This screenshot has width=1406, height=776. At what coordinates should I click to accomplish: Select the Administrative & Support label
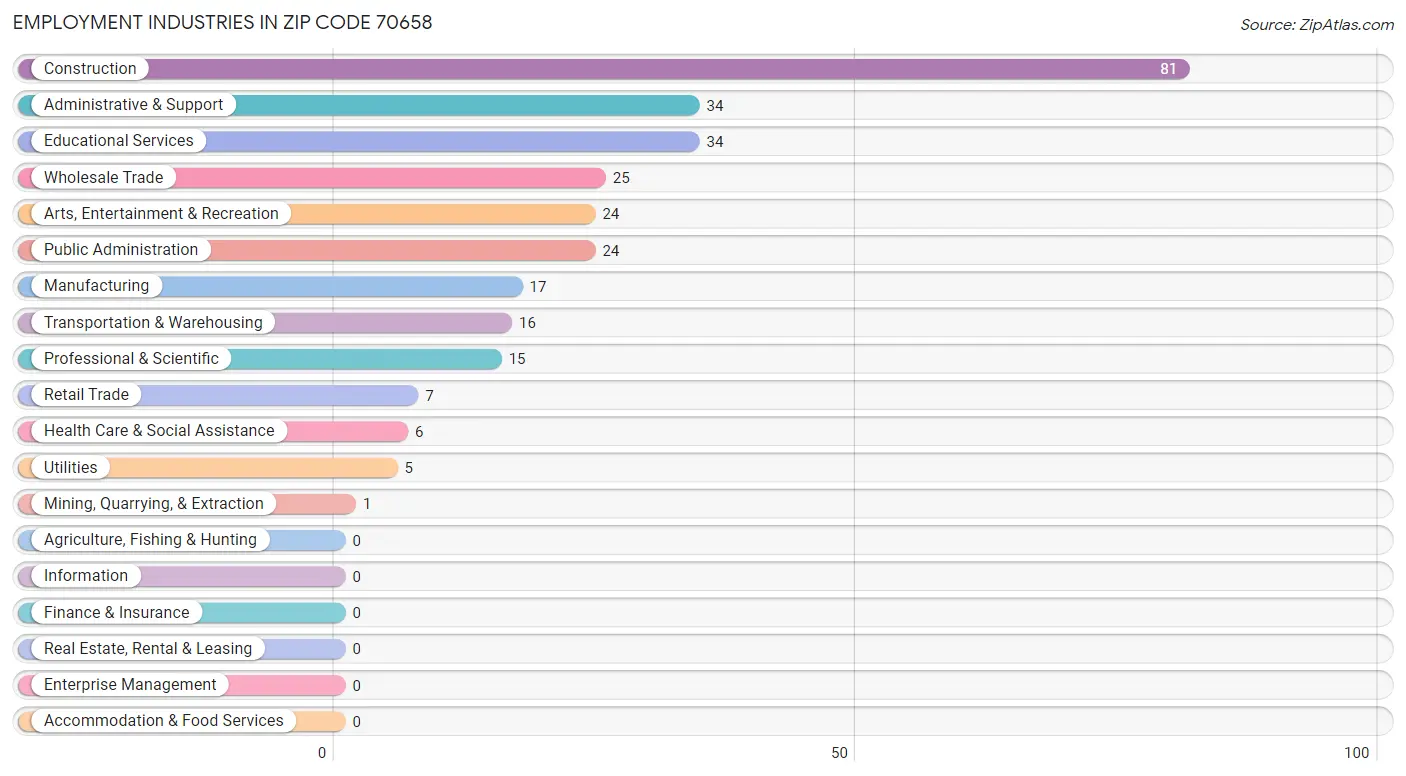[x=133, y=105]
